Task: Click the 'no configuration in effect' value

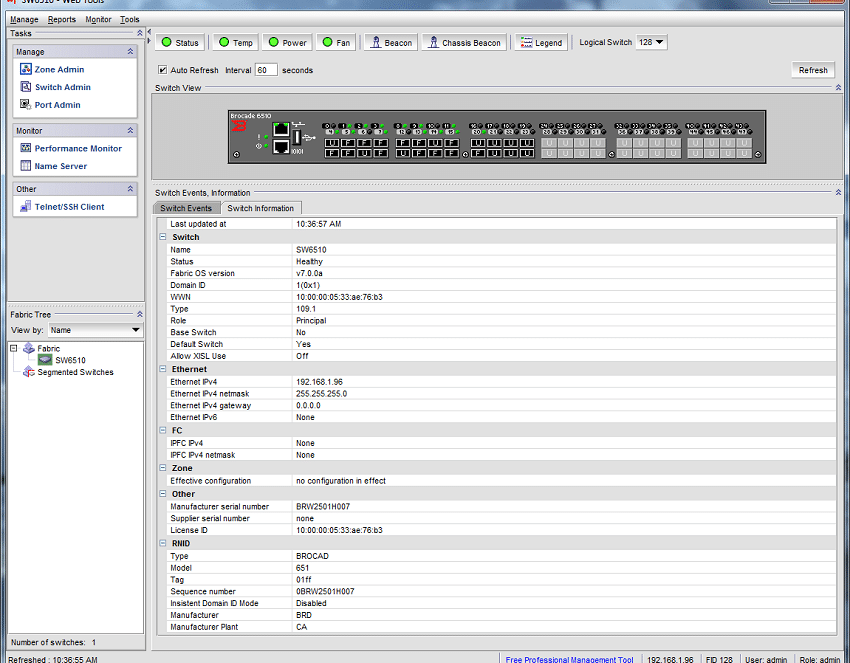Action: [341, 481]
